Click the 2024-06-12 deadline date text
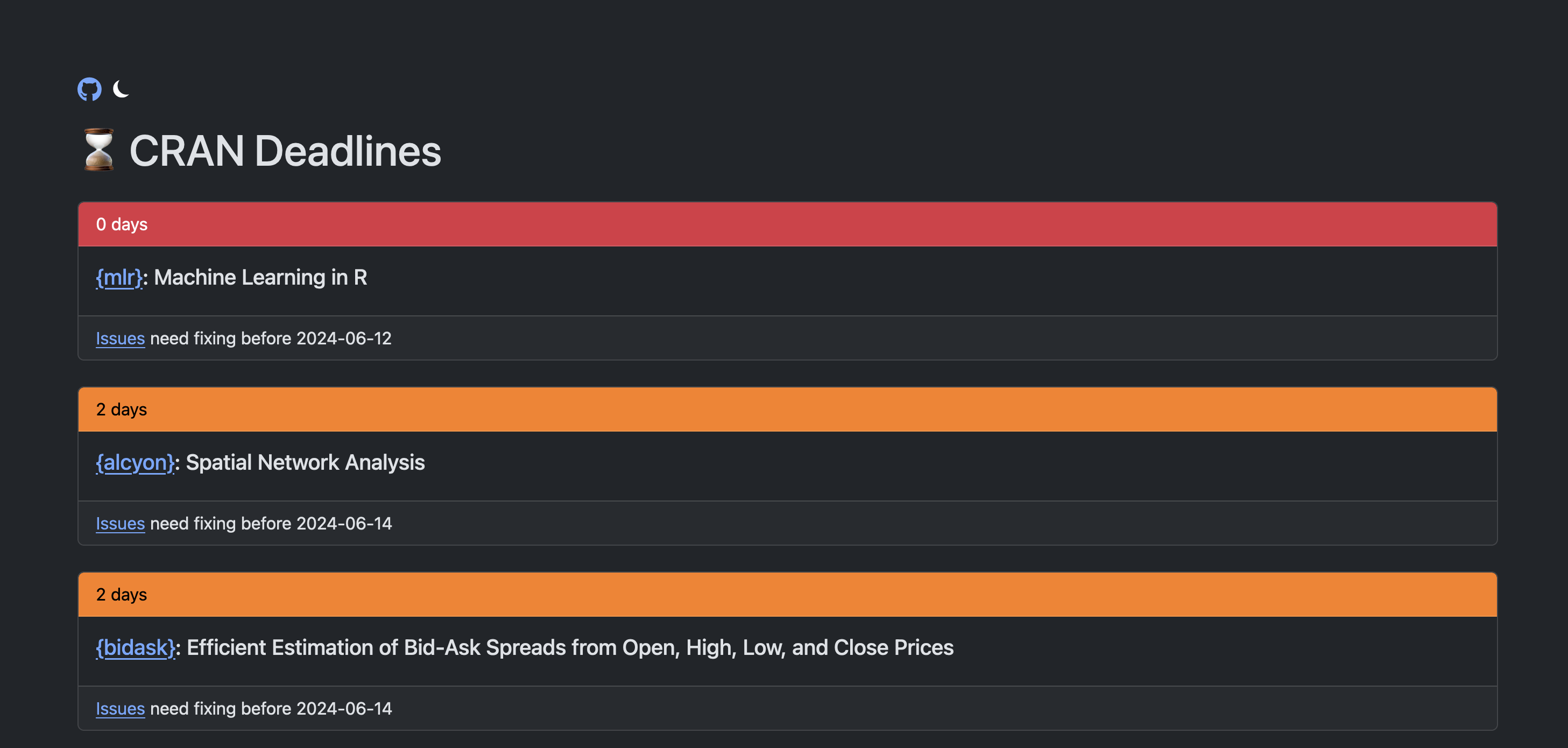Screen dimensions: 1568x748 pos(344,338)
